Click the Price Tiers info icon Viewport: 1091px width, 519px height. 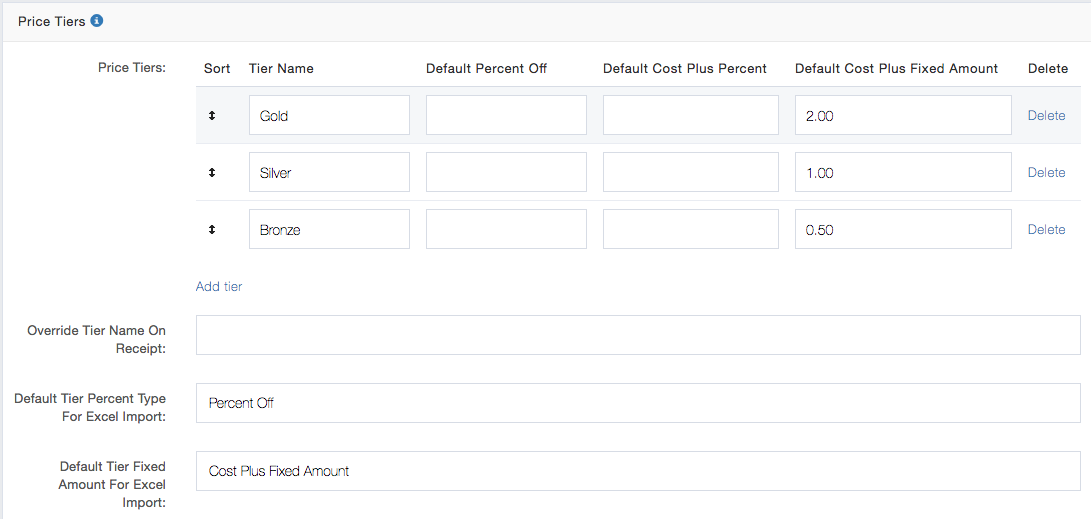(97, 21)
